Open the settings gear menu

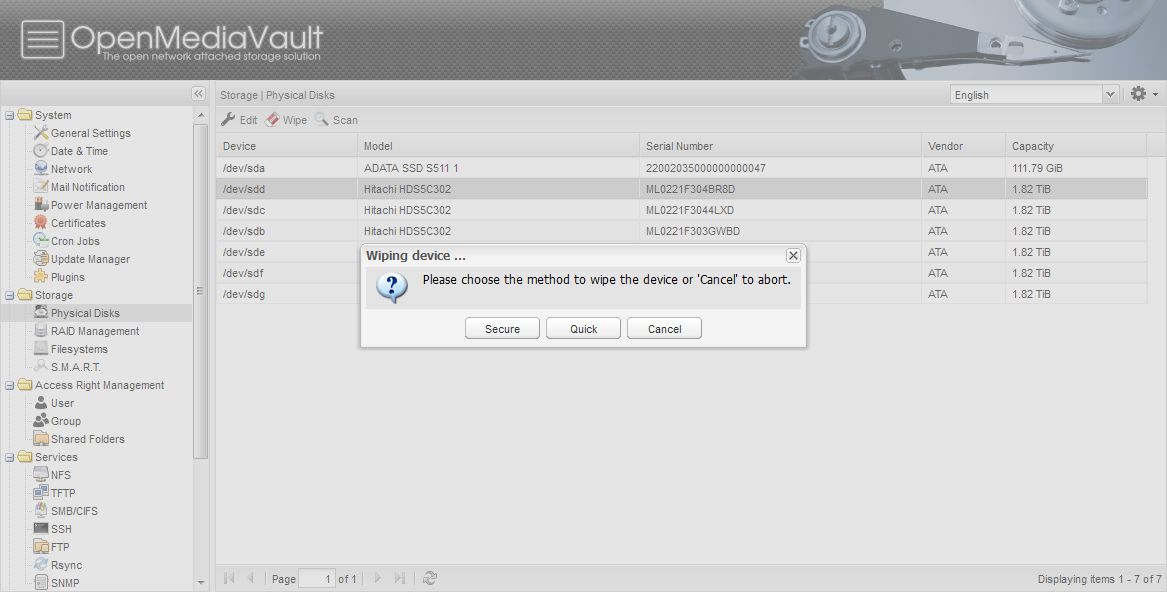click(1144, 94)
